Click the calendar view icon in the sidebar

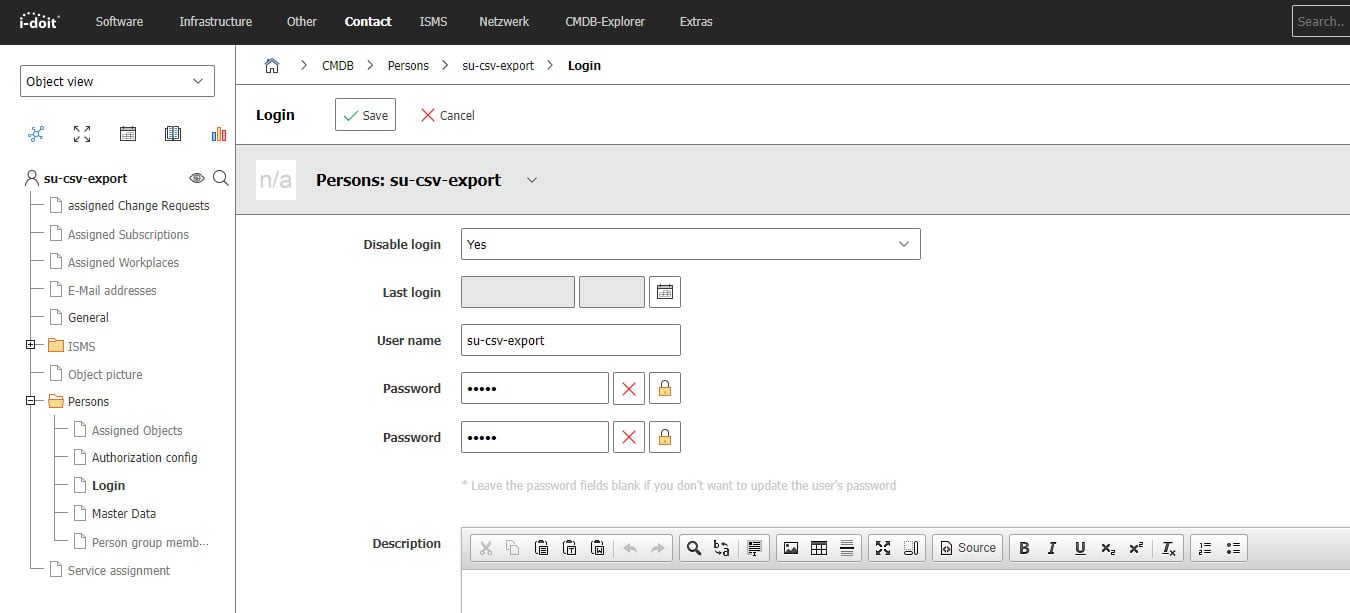127,133
